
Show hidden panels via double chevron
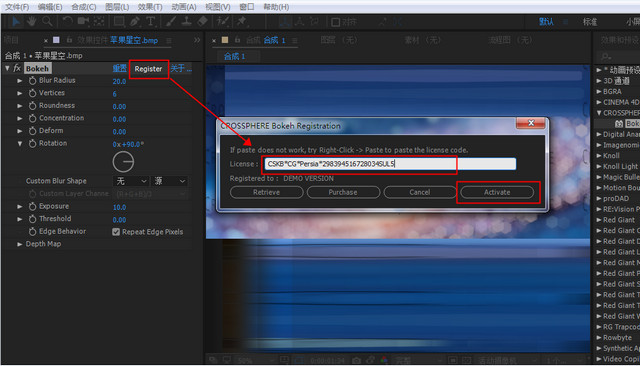[x=197, y=40]
